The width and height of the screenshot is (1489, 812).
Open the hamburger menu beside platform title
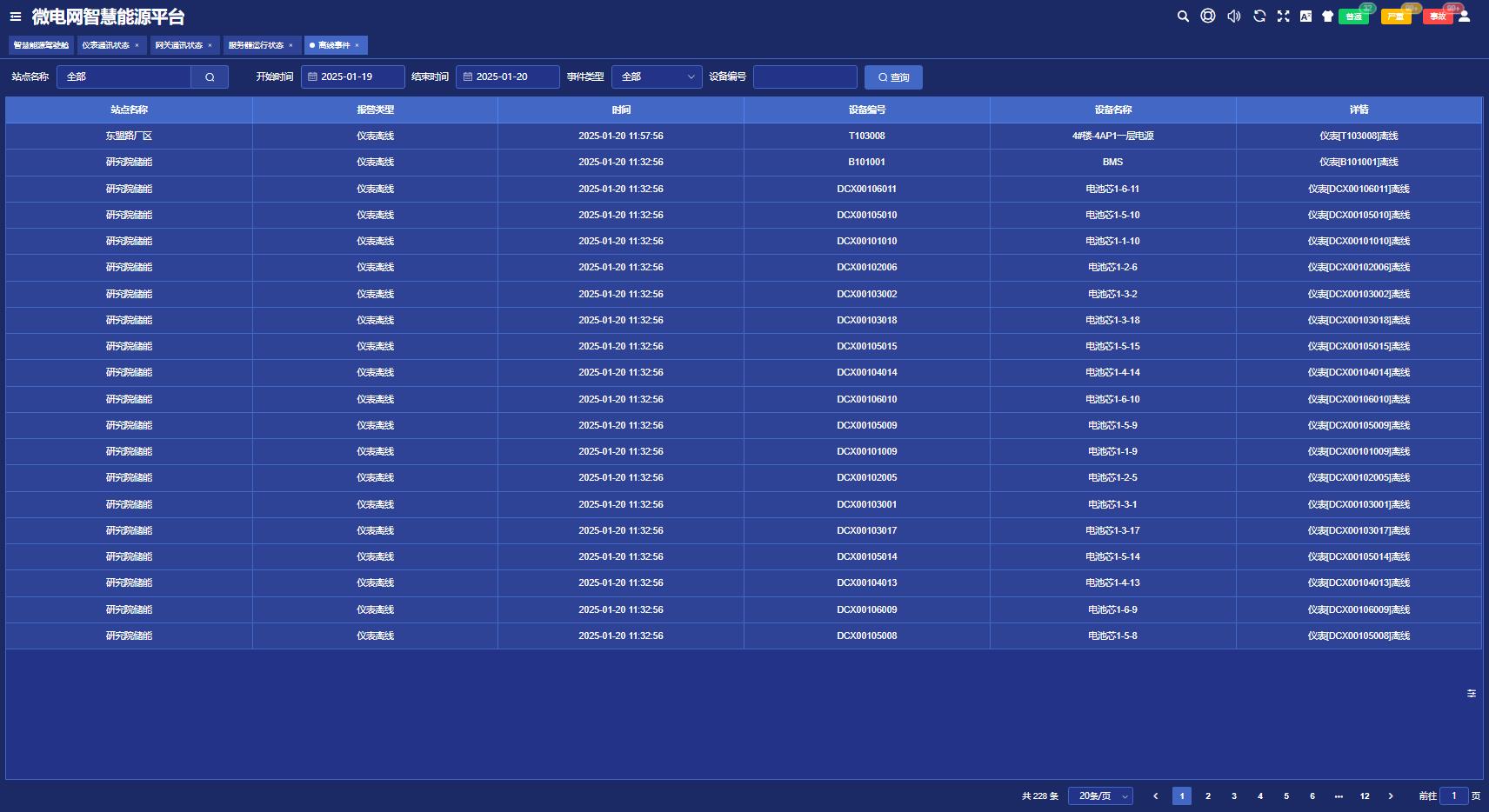16,17
